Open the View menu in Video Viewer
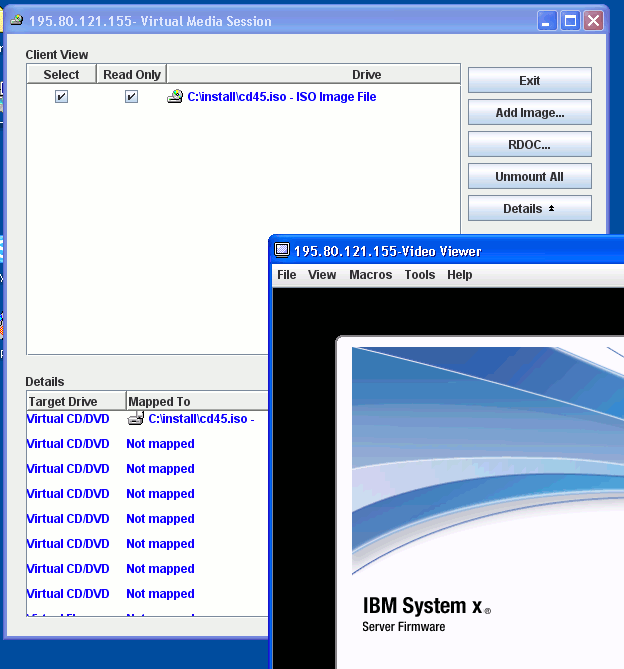The height and width of the screenshot is (669, 624). pyautogui.click(x=322, y=275)
